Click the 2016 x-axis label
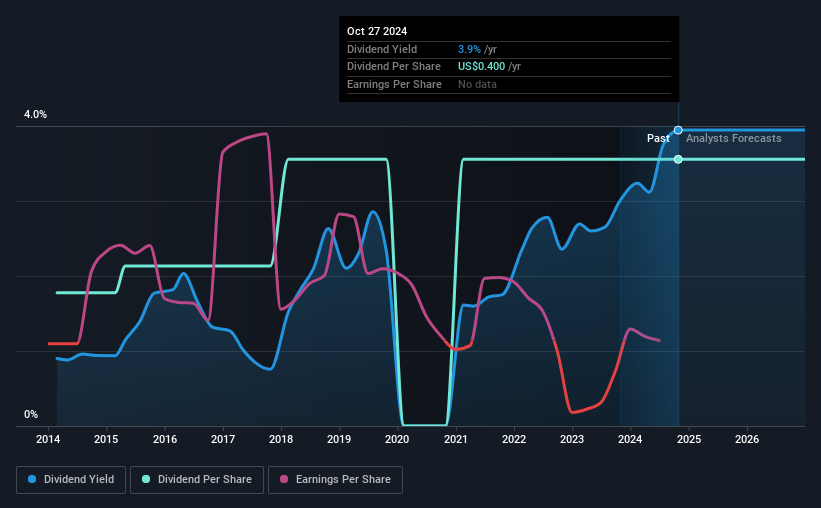 (x=165, y=439)
